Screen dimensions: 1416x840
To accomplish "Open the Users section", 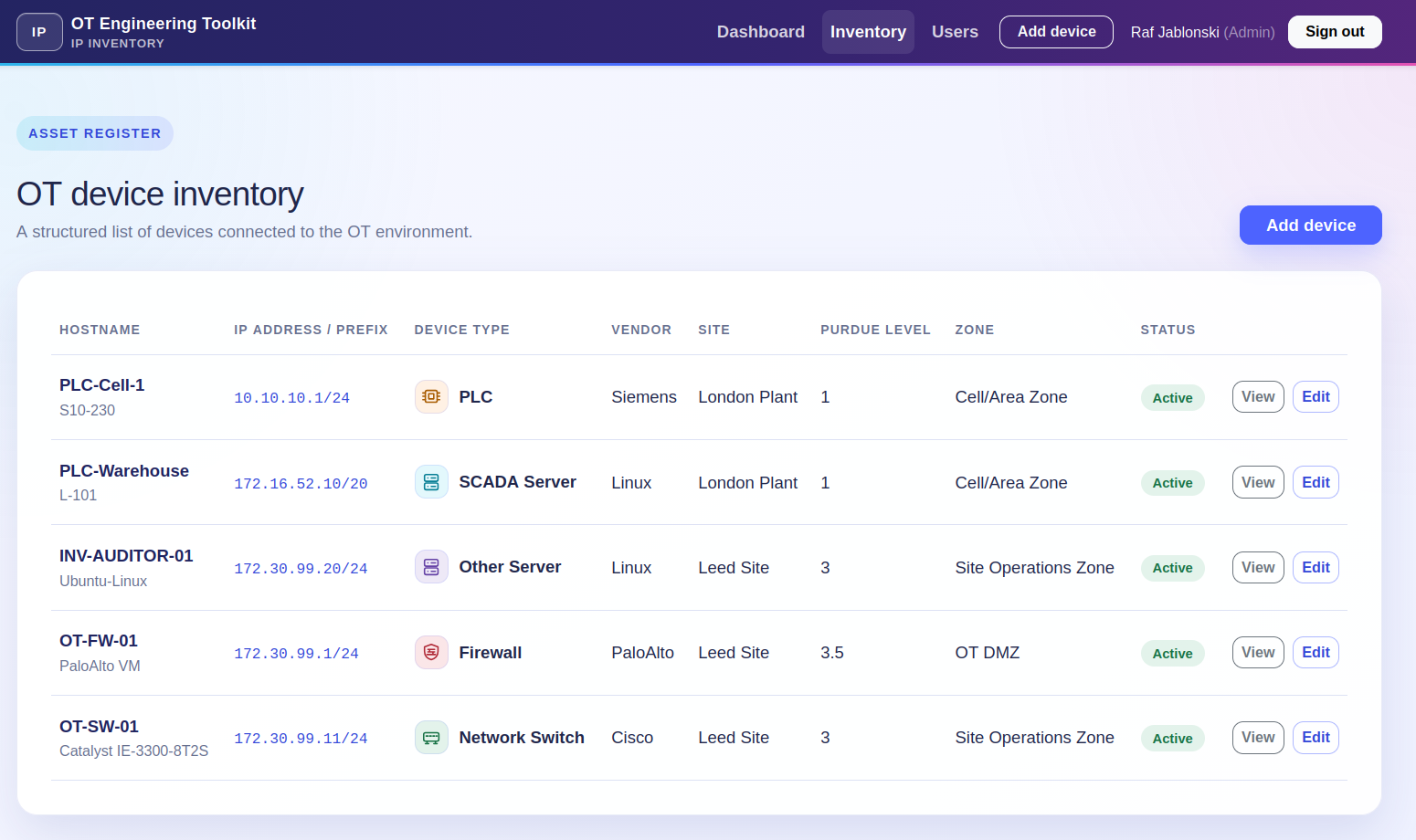I will [x=955, y=32].
